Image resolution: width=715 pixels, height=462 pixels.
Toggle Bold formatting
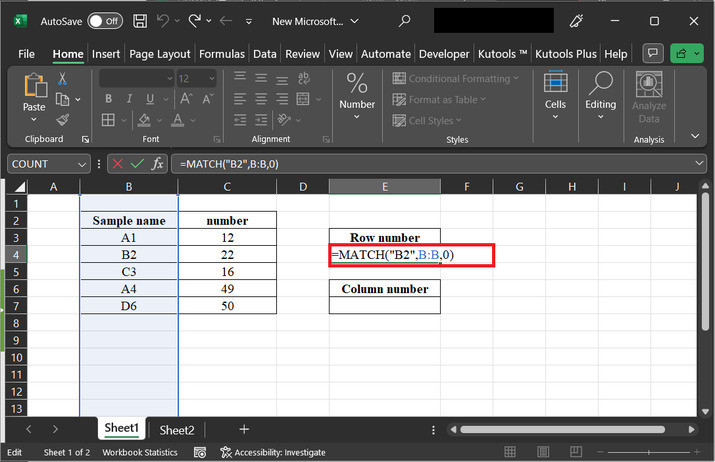tap(106, 99)
